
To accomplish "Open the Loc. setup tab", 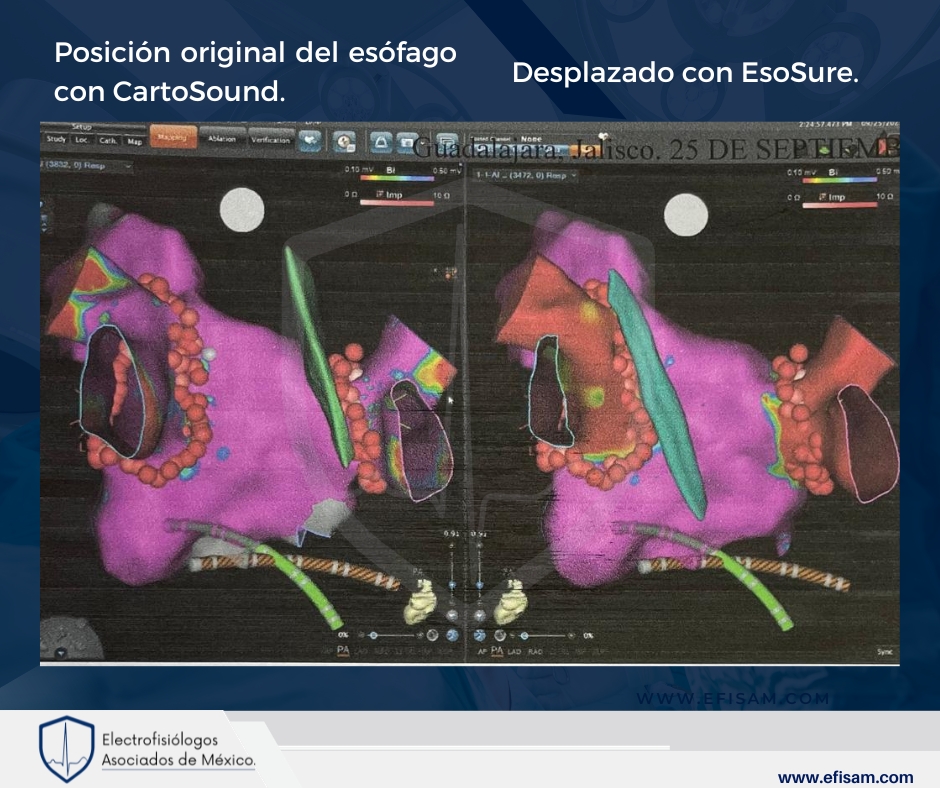I will [81, 140].
